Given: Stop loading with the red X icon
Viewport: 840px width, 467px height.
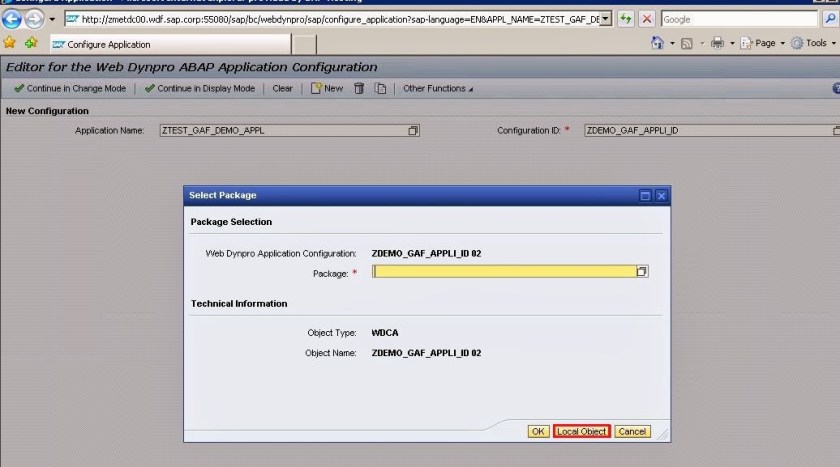Looking at the screenshot, I should tap(647, 19).
